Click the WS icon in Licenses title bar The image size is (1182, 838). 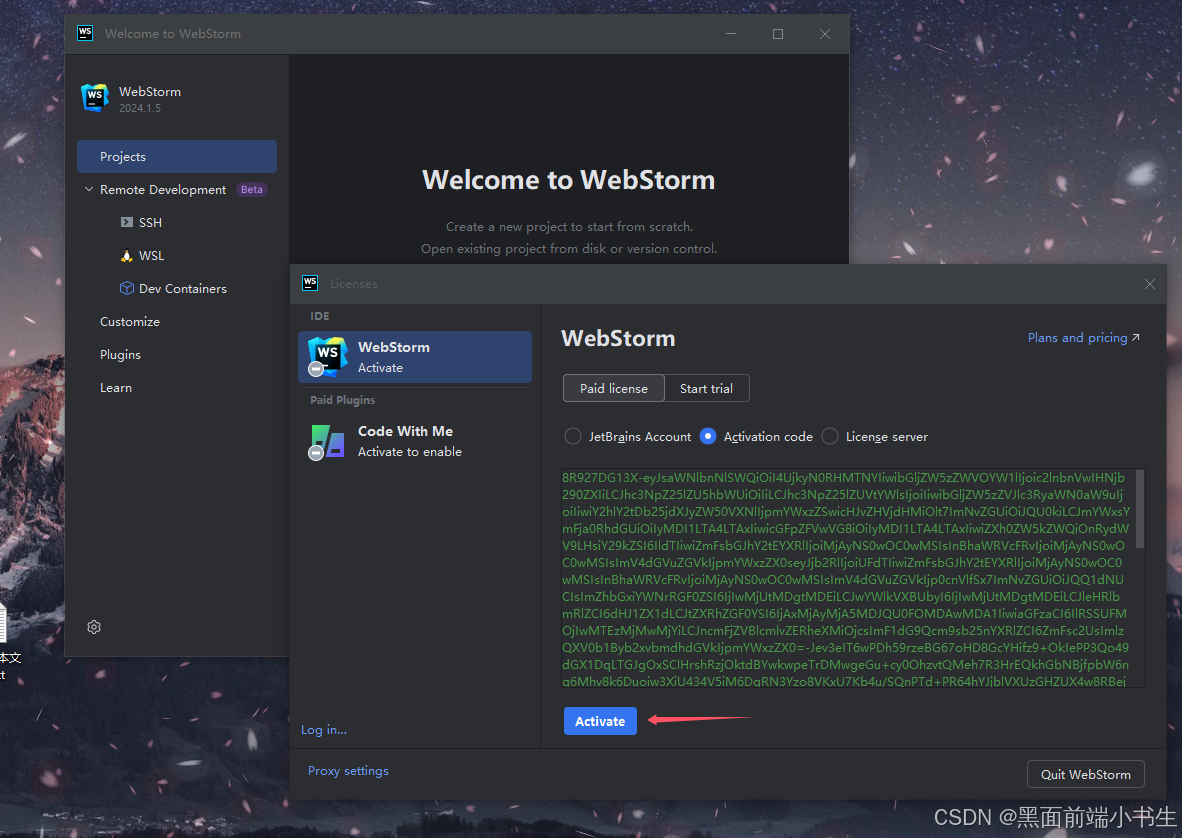(x=310, y=283)
